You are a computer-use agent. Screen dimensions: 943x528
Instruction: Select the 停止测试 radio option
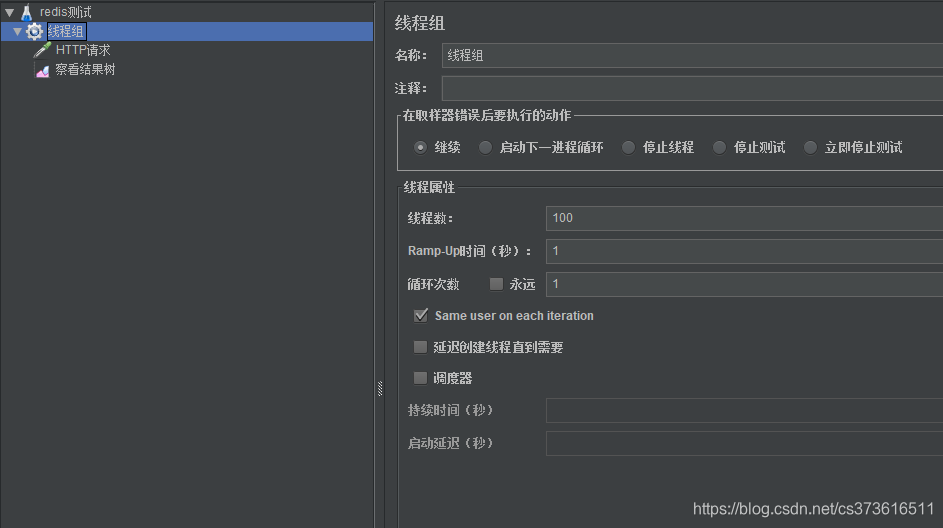coord(719,147)
